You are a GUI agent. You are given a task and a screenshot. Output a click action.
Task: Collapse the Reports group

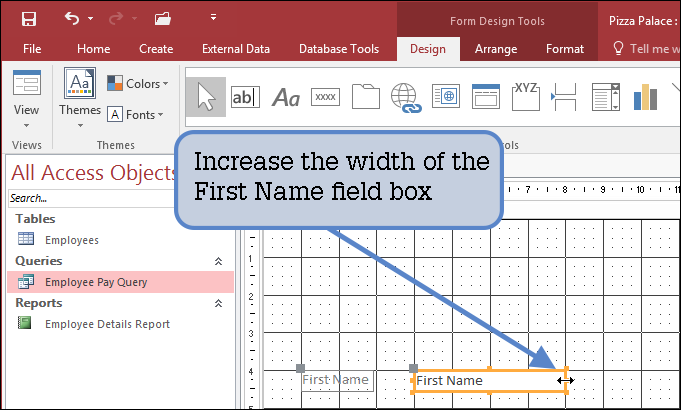[x=218, y=303]
